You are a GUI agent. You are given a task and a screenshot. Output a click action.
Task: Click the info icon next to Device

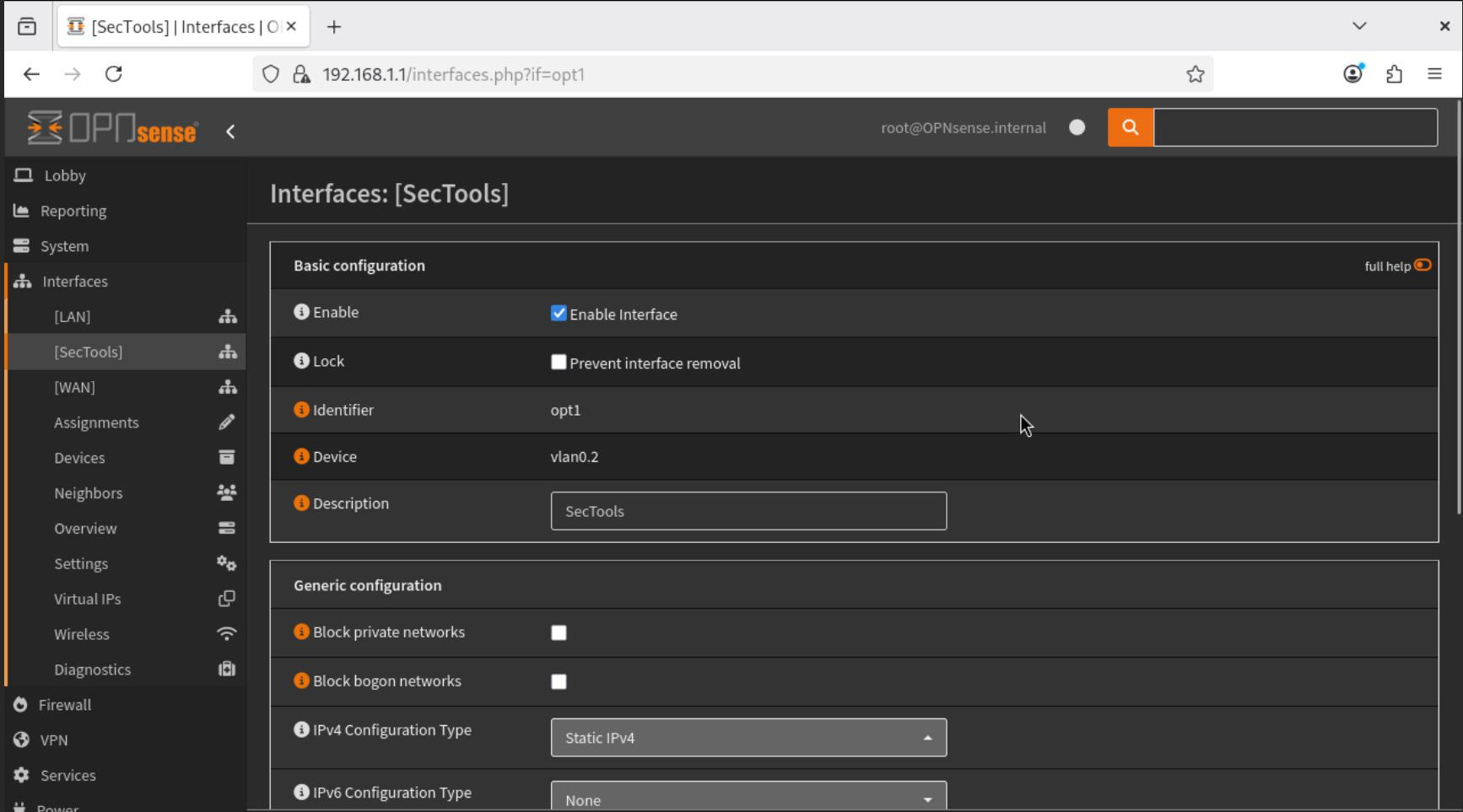click(301, 456)
